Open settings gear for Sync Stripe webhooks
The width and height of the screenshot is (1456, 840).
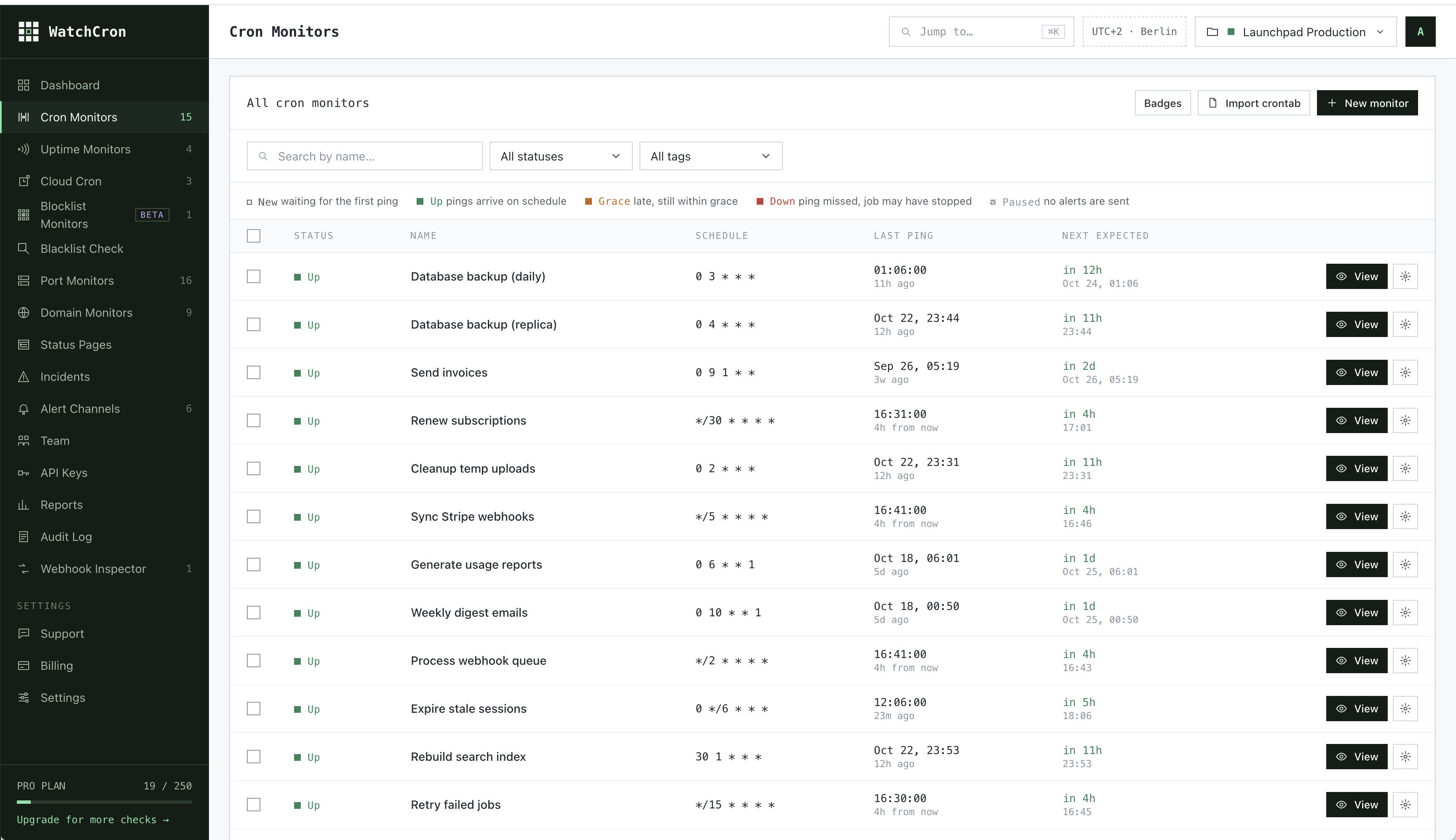tap(1405, 516)
